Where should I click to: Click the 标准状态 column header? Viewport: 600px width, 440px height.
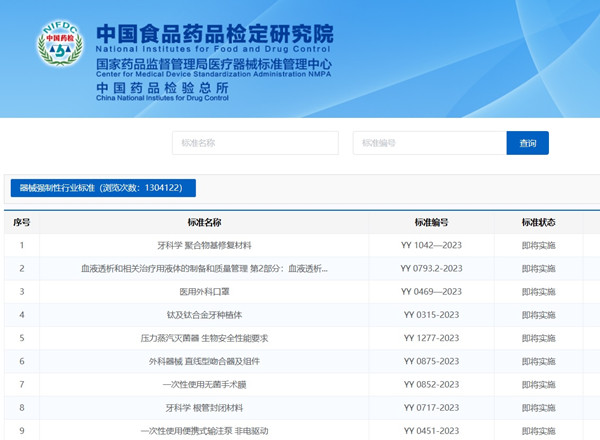point(538,222)
